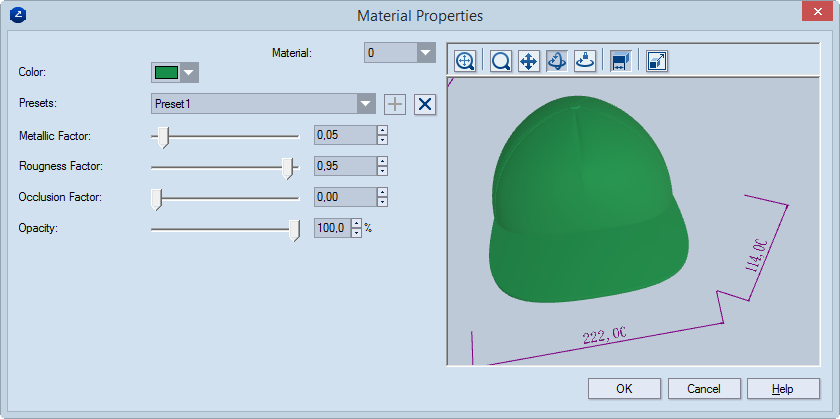This screenshot has height=419, width=840.
Task: Click the Metallic Factor label
Action: coord(55,136)
